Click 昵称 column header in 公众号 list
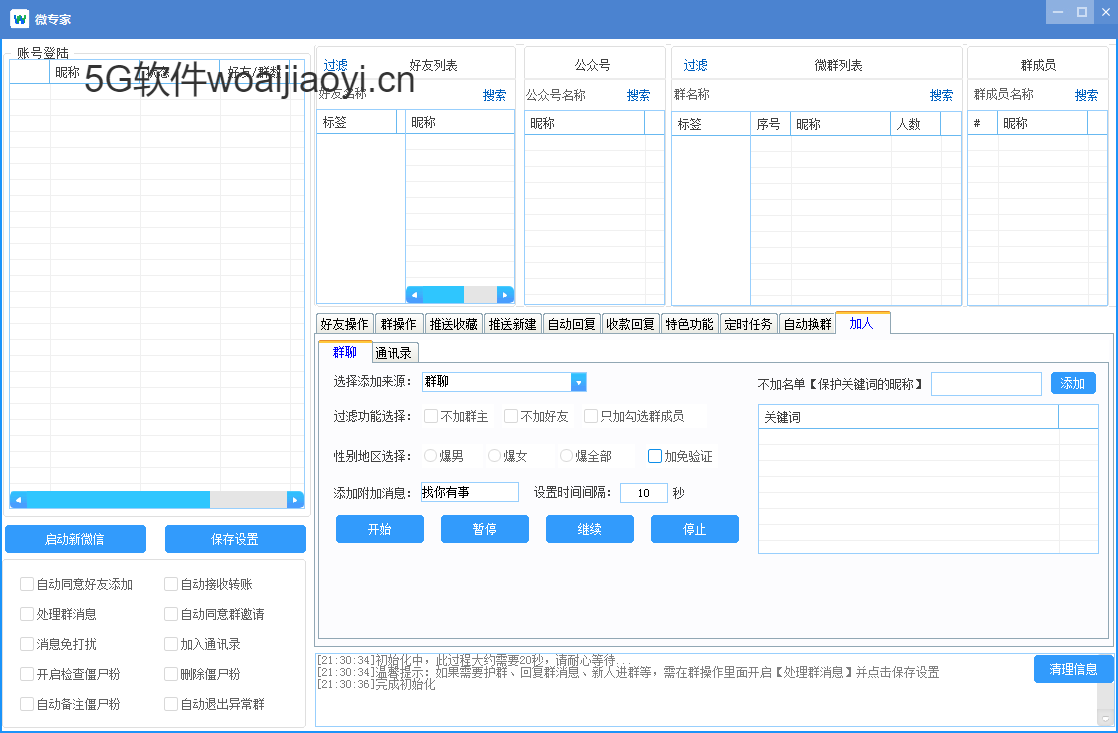1118x733 pixels. [585, 123]
